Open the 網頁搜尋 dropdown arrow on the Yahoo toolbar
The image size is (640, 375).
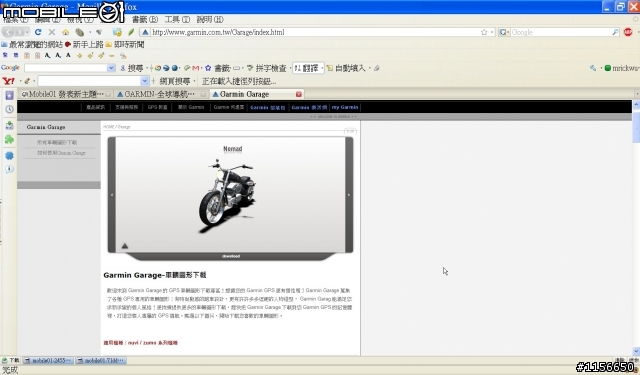click(x=194, y=81)
